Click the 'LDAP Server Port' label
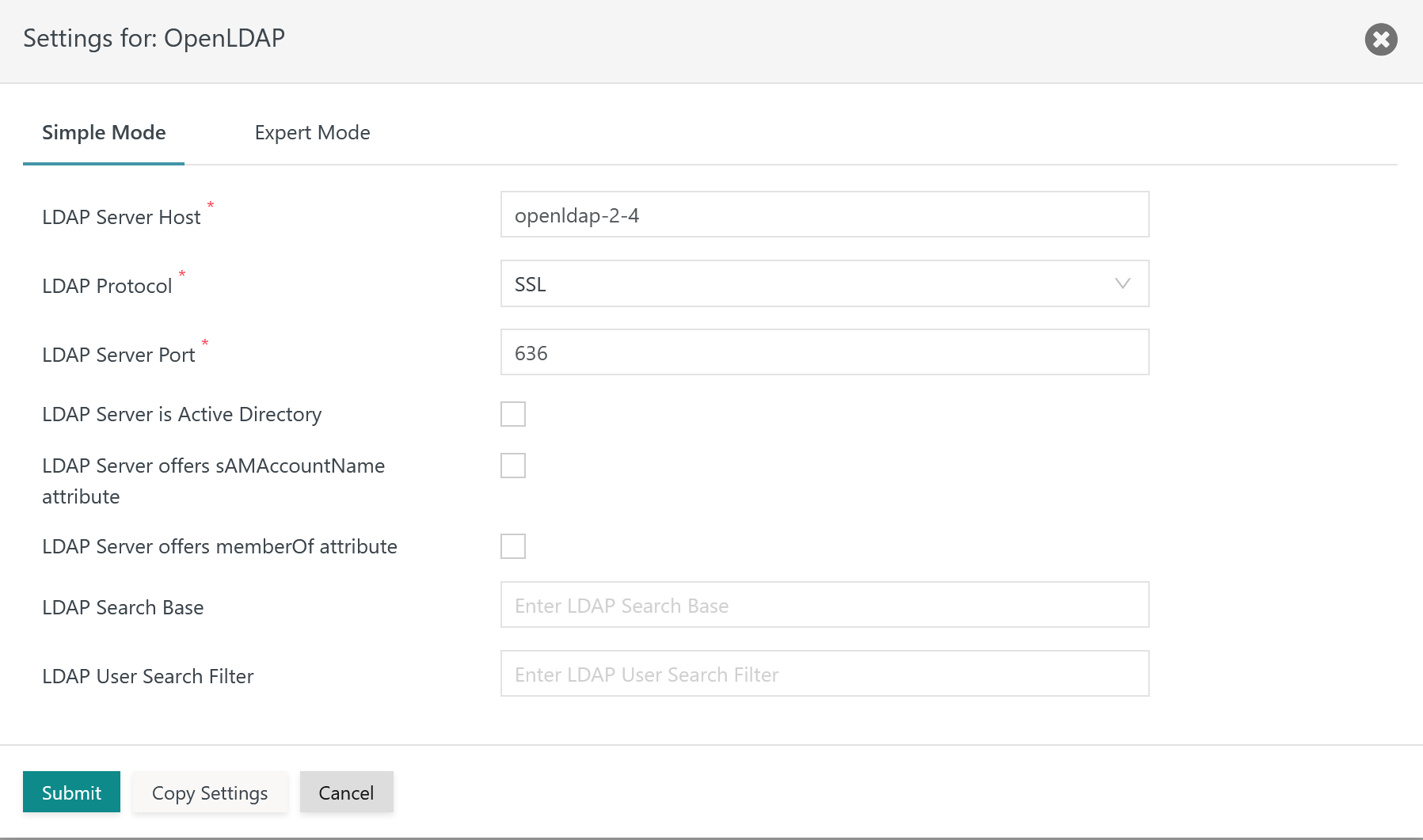The height and width of the screenshot is (840, 1423). pyautogui.click(x=119, y=355)
